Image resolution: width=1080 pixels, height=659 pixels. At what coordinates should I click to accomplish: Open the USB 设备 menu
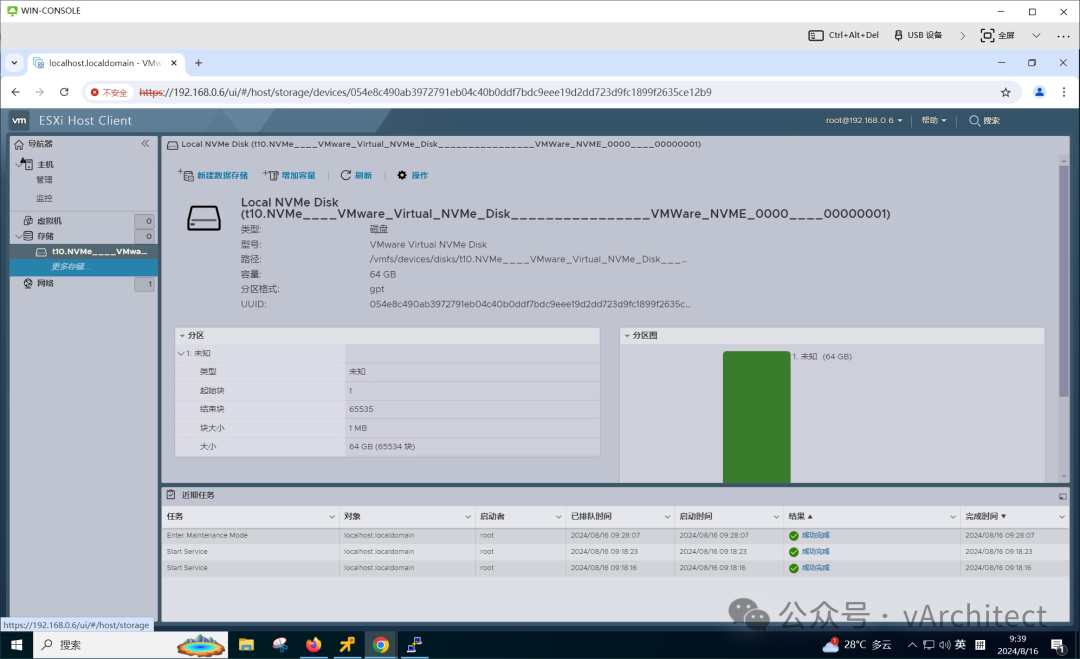[917, 35]
